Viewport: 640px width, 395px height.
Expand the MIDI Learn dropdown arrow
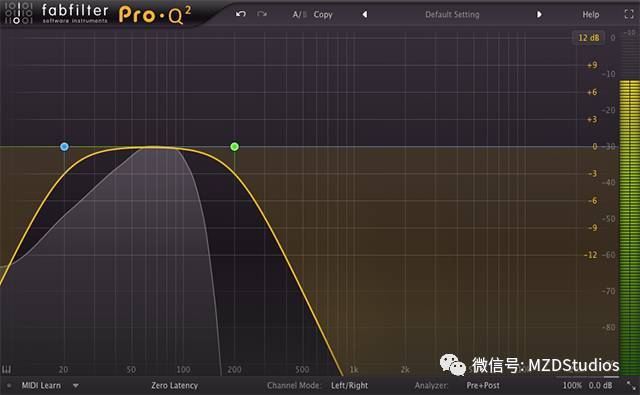click(x=76, y=385)
